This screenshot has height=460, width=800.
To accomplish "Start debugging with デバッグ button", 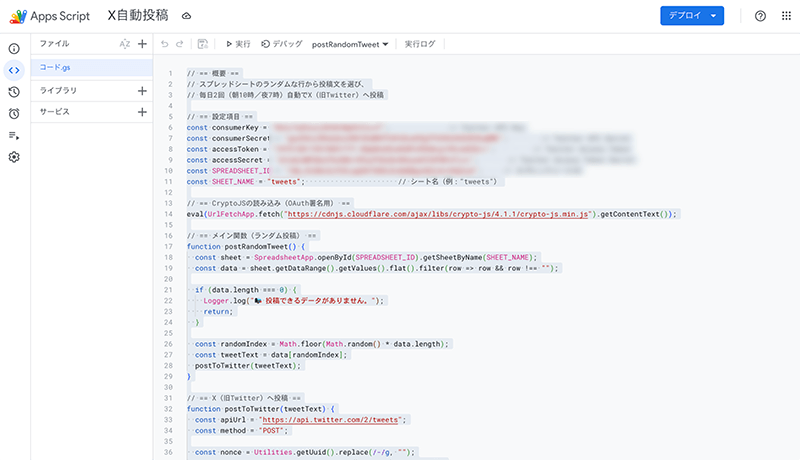I will 282,44.
